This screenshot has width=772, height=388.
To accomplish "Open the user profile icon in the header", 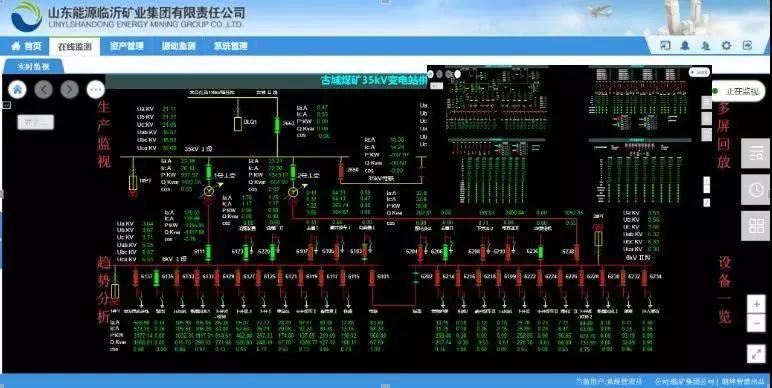I will pos(706,46).
